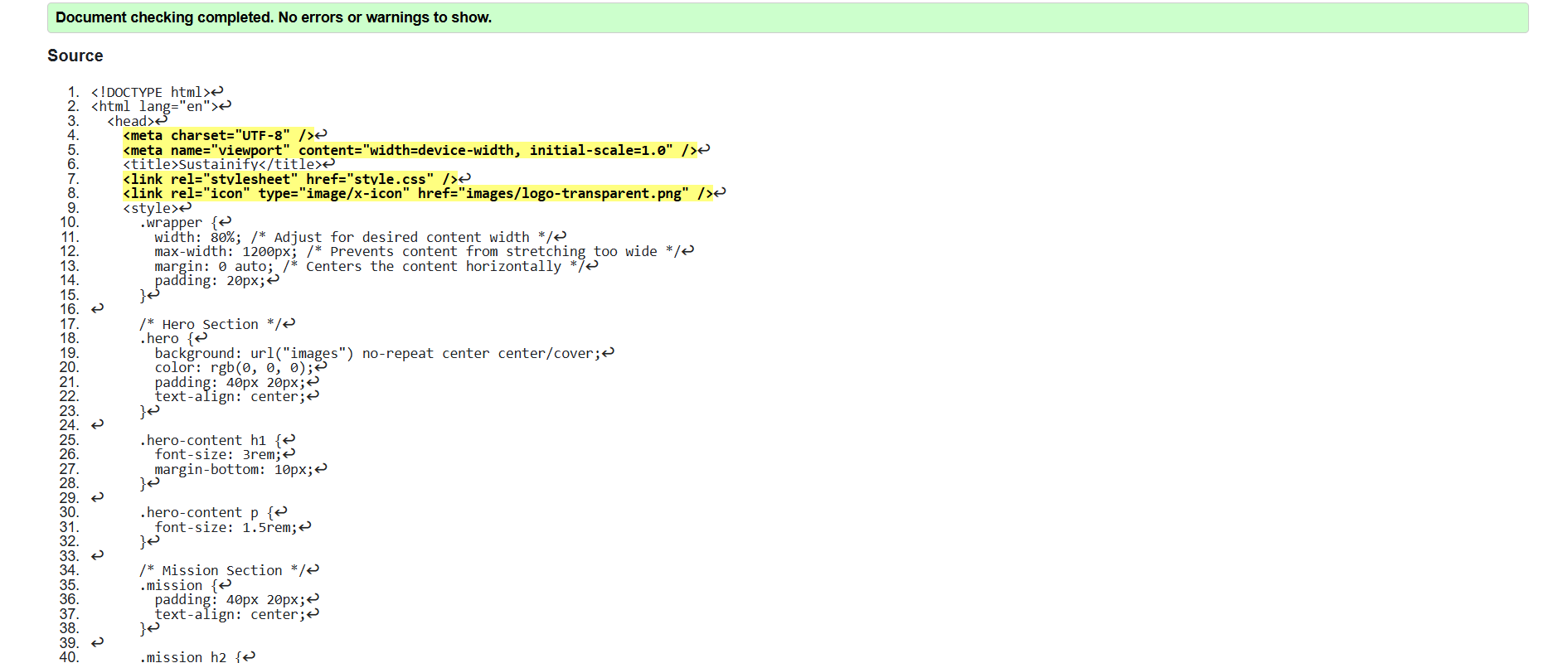
Task: Select the 'Document checking completed' success message
Action: click(x=788, y=17)
